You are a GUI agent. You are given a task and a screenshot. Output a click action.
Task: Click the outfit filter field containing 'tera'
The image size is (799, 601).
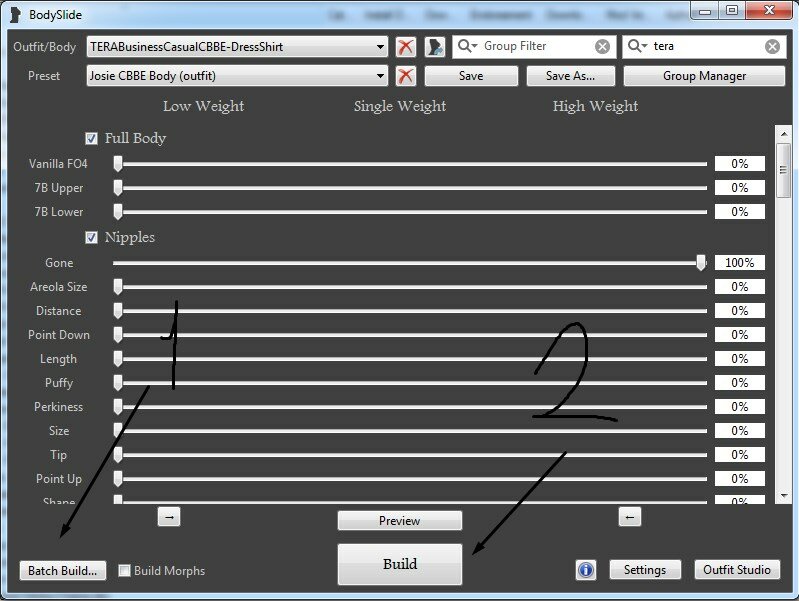click(x=705, y=46)
